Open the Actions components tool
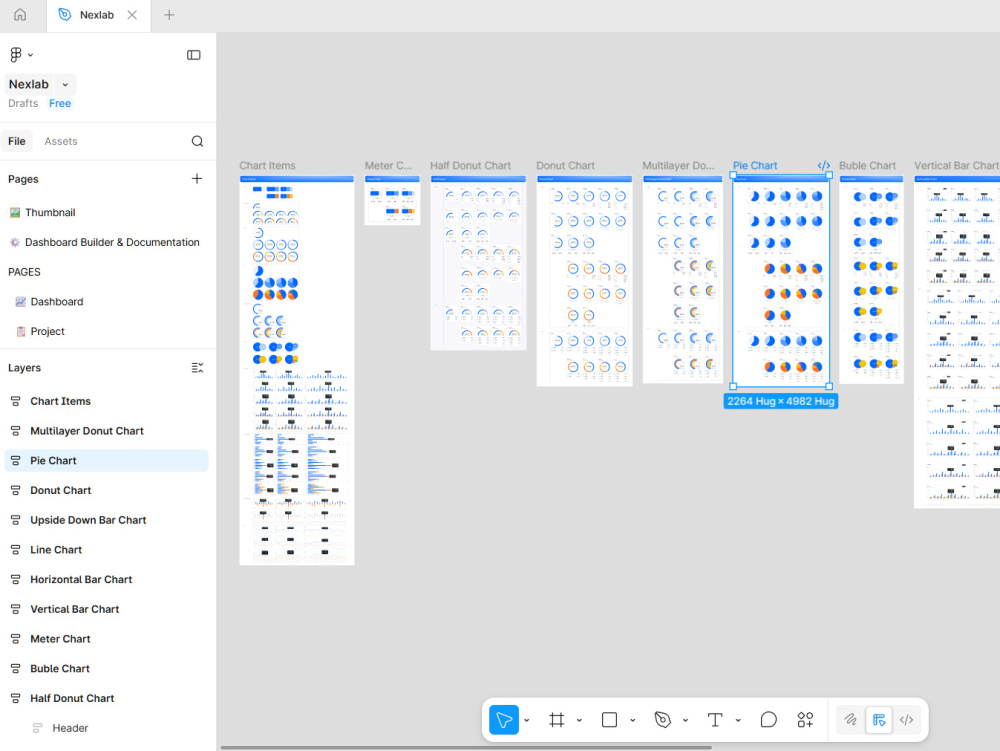The image size is (1000, 751). click(x=805, y=720)
